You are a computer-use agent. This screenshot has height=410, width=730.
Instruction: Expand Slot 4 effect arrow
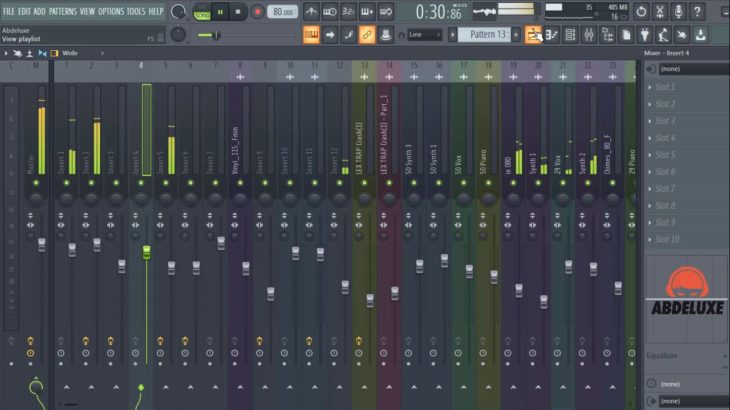pyautogui.click(x=650, y=138)
